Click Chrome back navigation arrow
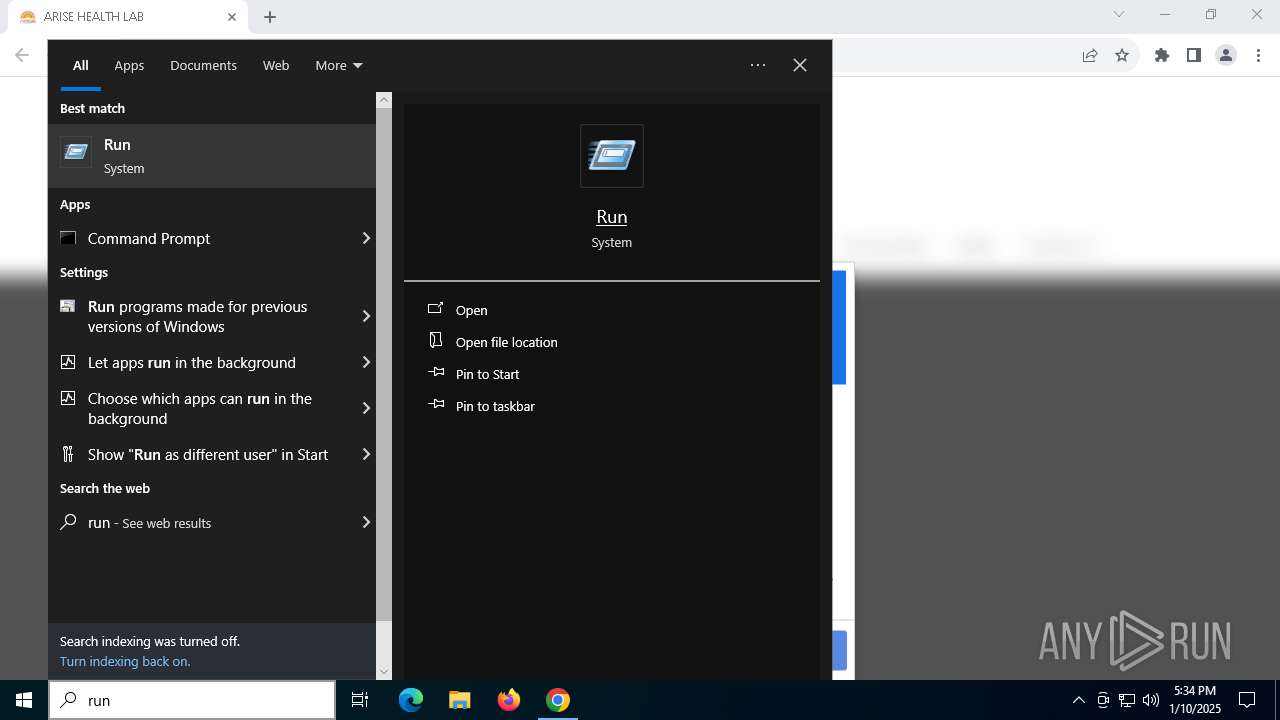Viewport: 1280px width, 720px height. (x=22, y=55)
